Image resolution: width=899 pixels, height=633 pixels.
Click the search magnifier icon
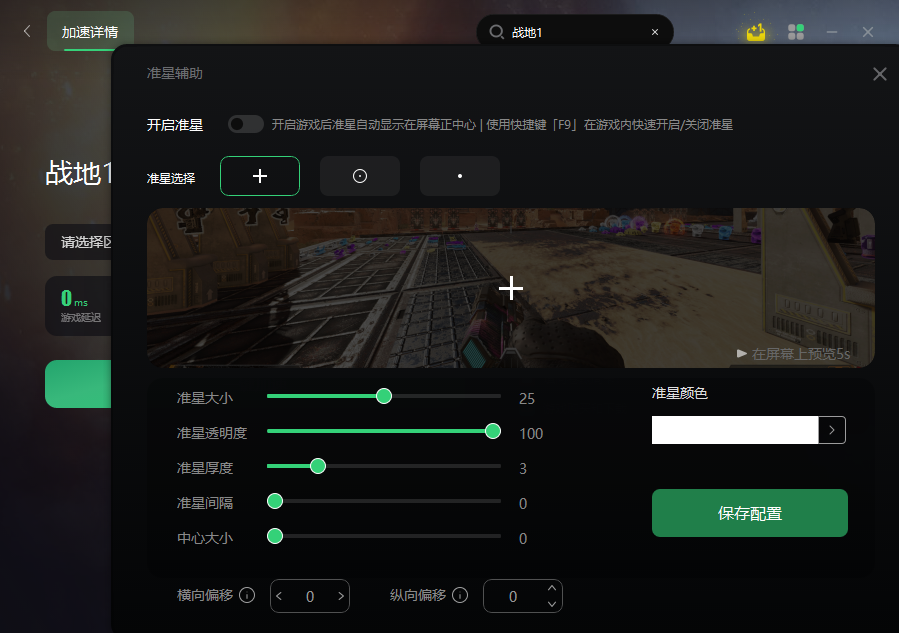pos(497,32)
